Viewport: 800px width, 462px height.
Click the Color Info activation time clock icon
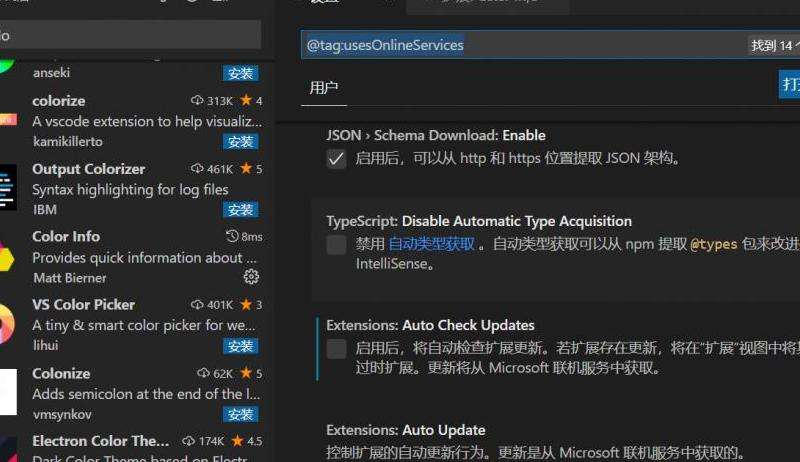232,236
